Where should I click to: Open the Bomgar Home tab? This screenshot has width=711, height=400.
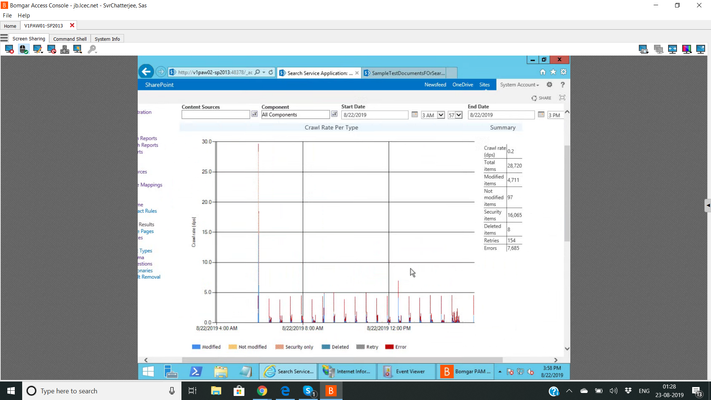[x=10, y=26]
